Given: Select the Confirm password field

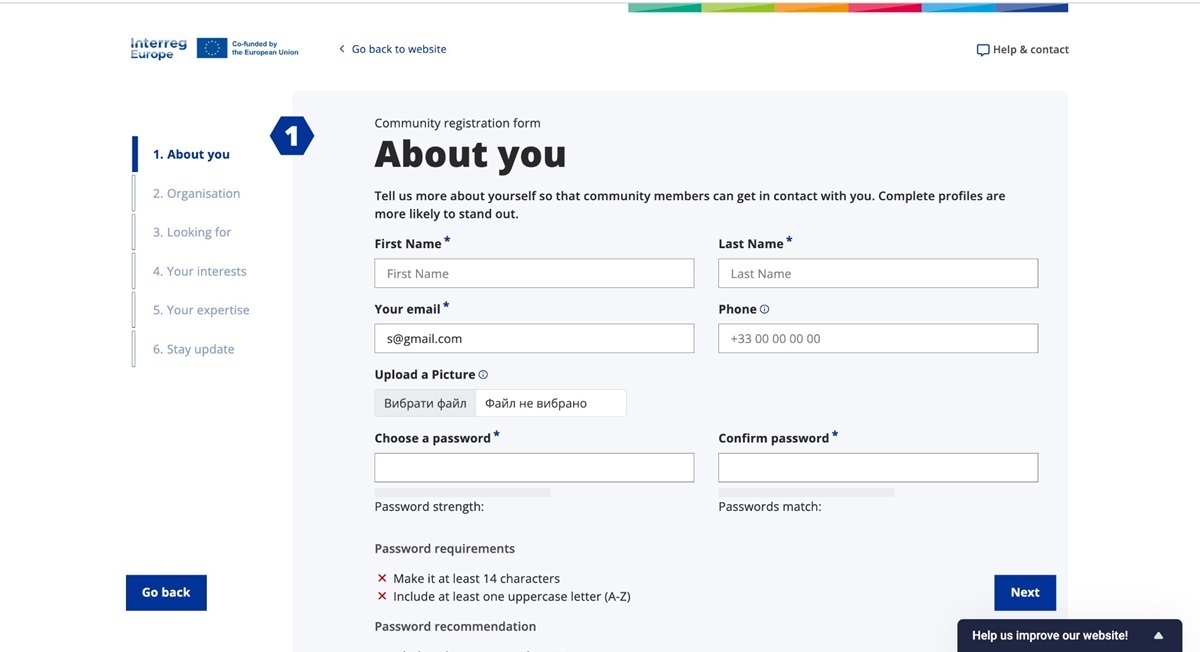Looking at the screenshot, I should [x=878, y=468].
